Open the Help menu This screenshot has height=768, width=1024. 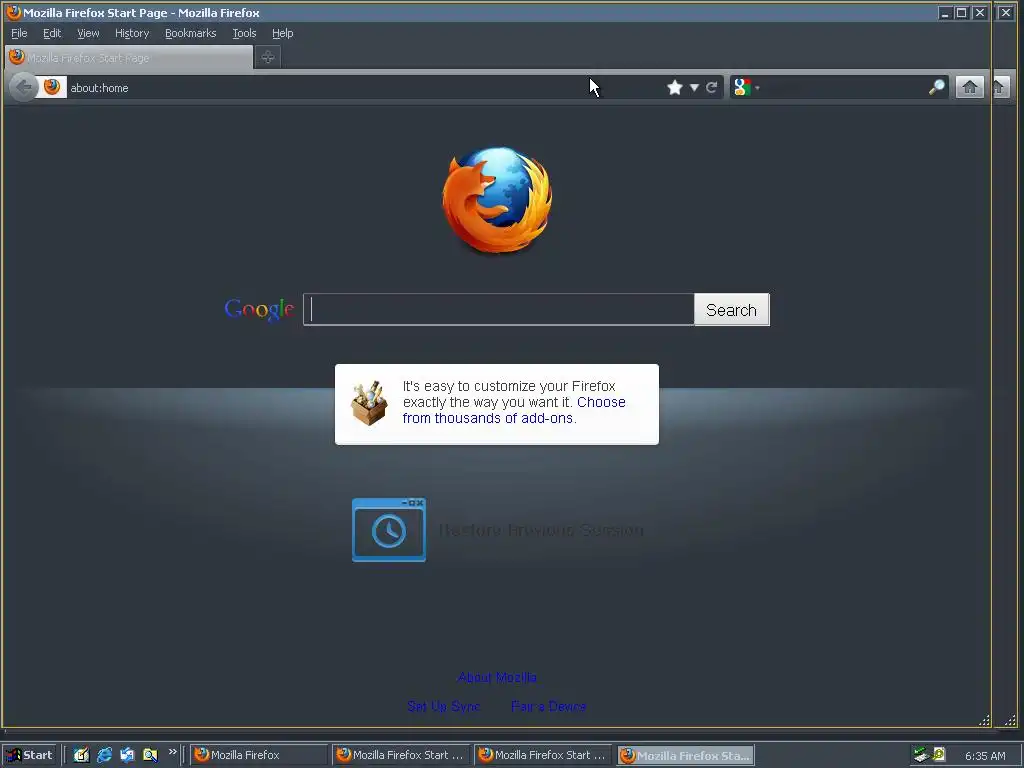[282, 33]
